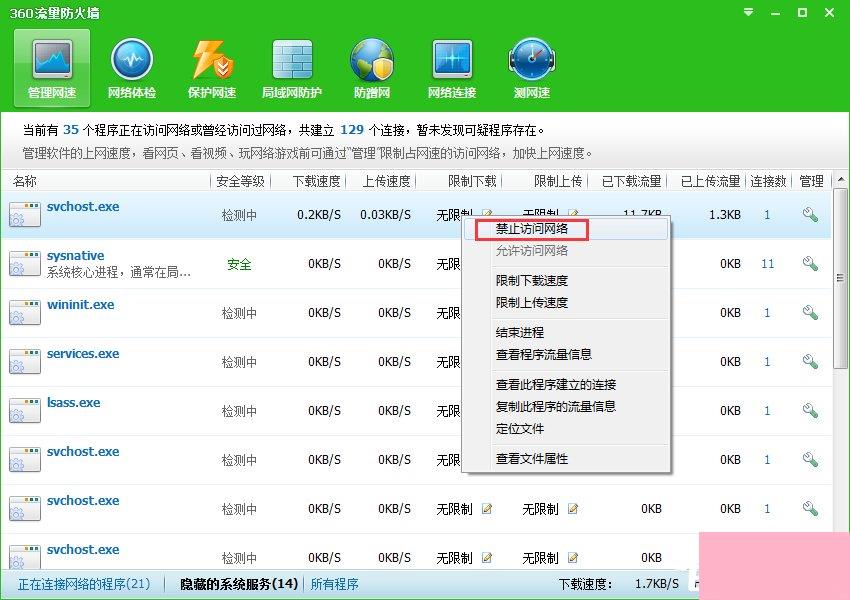
Task: Select the 0.03KB/S upload speed cell
Action: 385,215
